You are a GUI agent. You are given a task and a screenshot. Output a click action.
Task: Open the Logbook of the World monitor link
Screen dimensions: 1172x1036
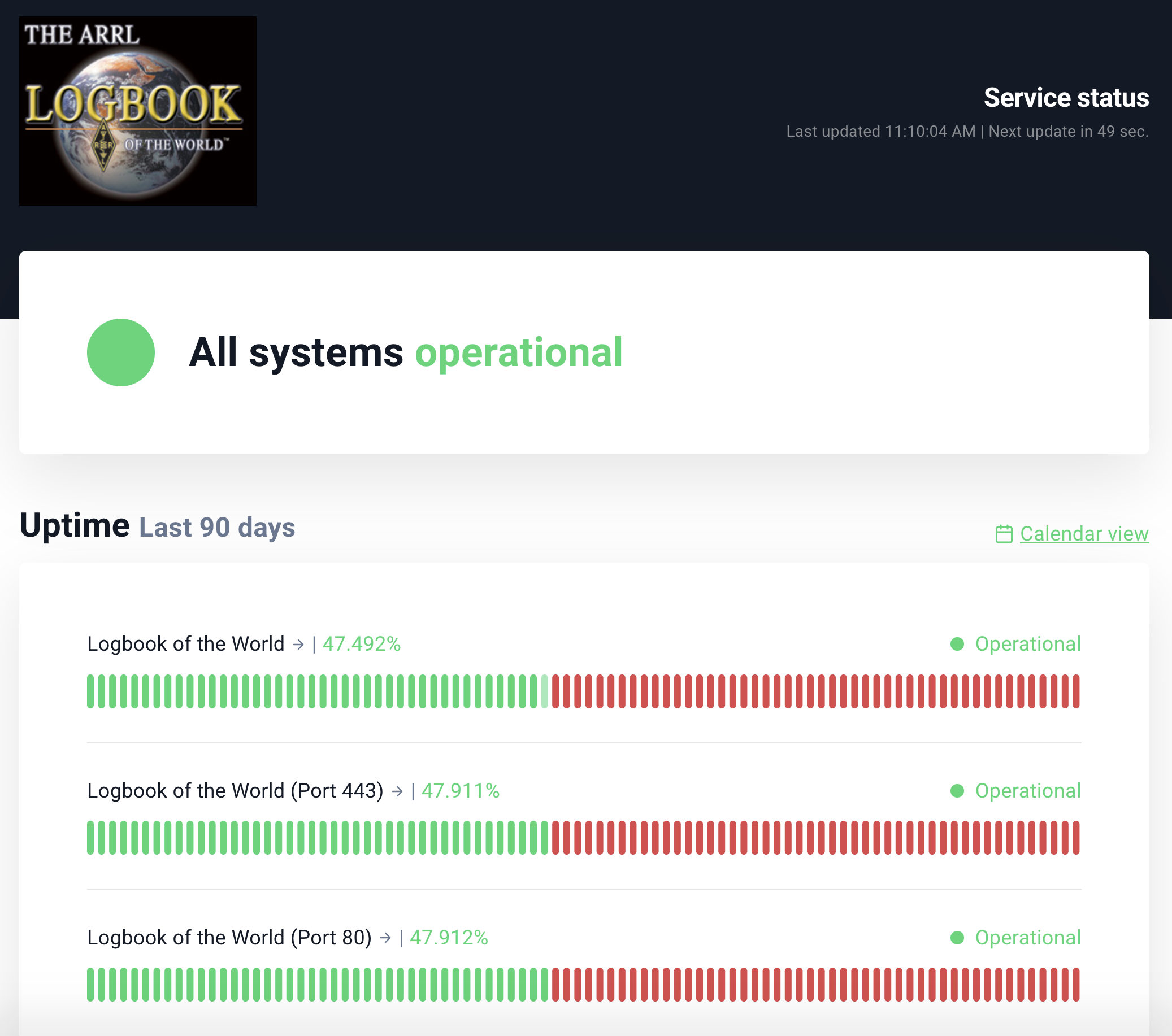pos(186,644)
